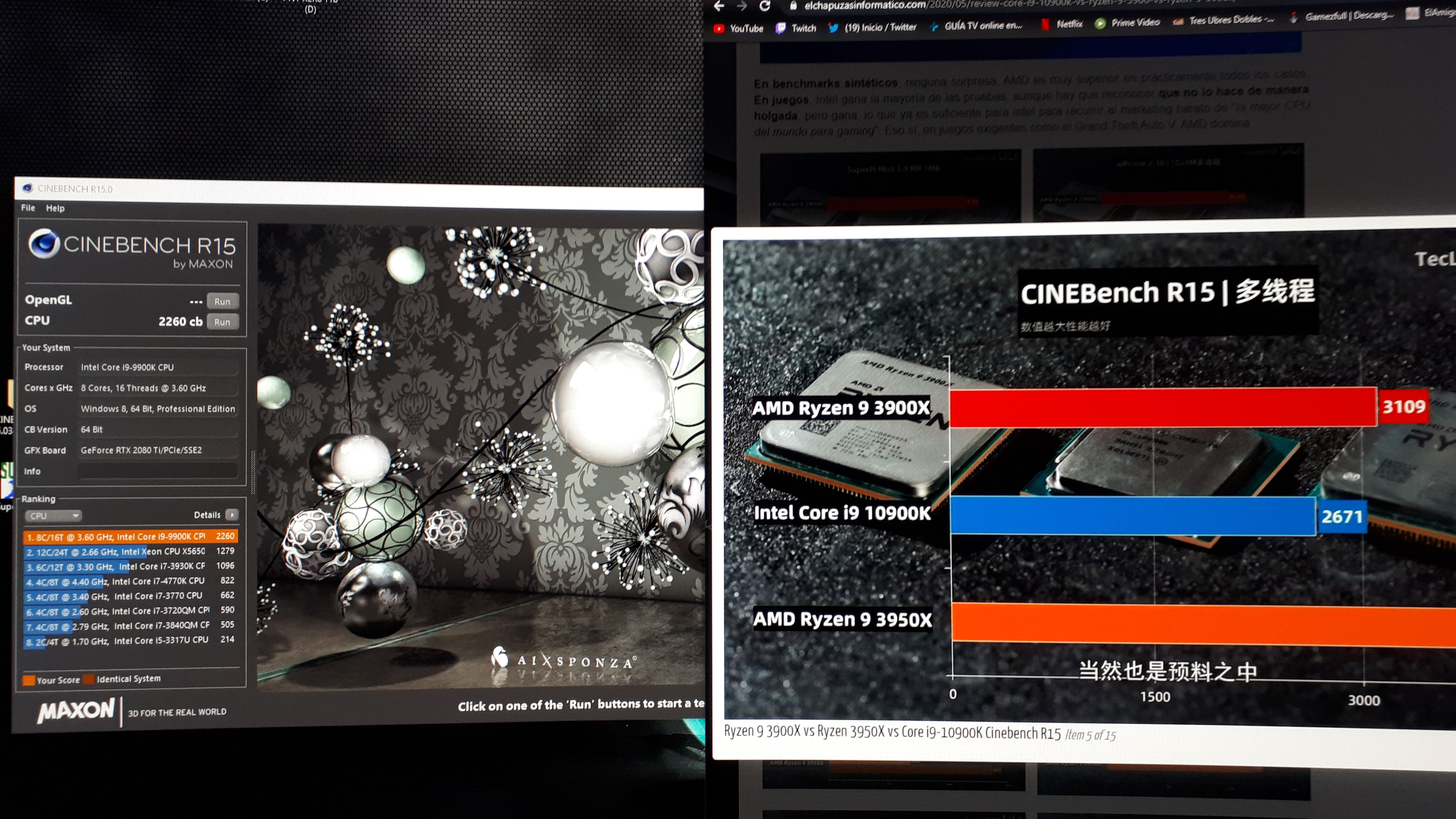The width and height of the screenshot is (1456, 819).
Task: Open the Inicio / Twitter bookmark
Action: (x=872, y=27)
